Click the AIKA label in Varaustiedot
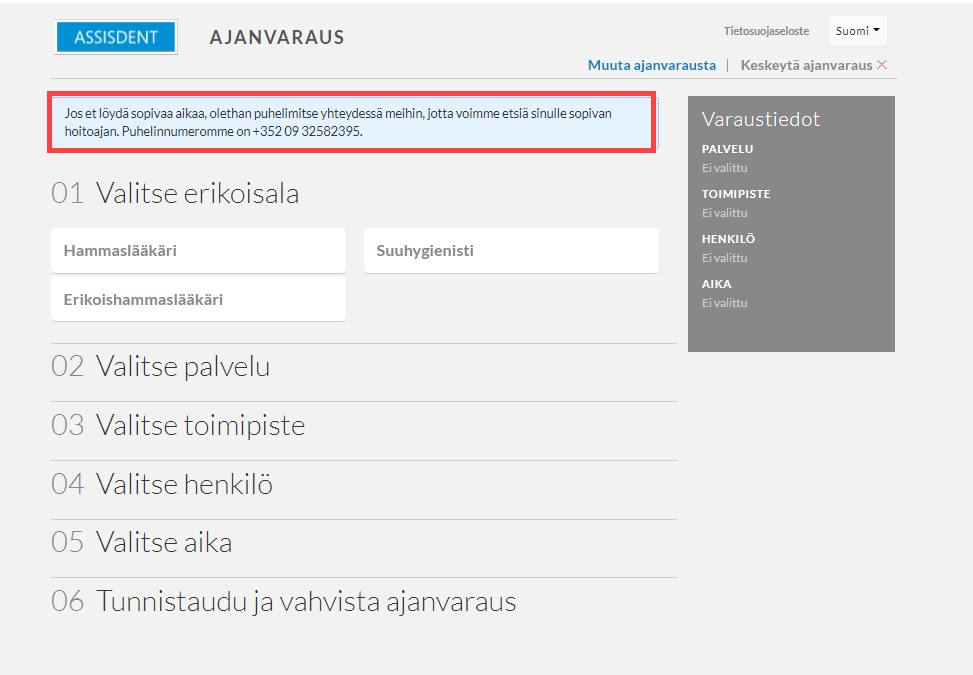 (717, 284)
